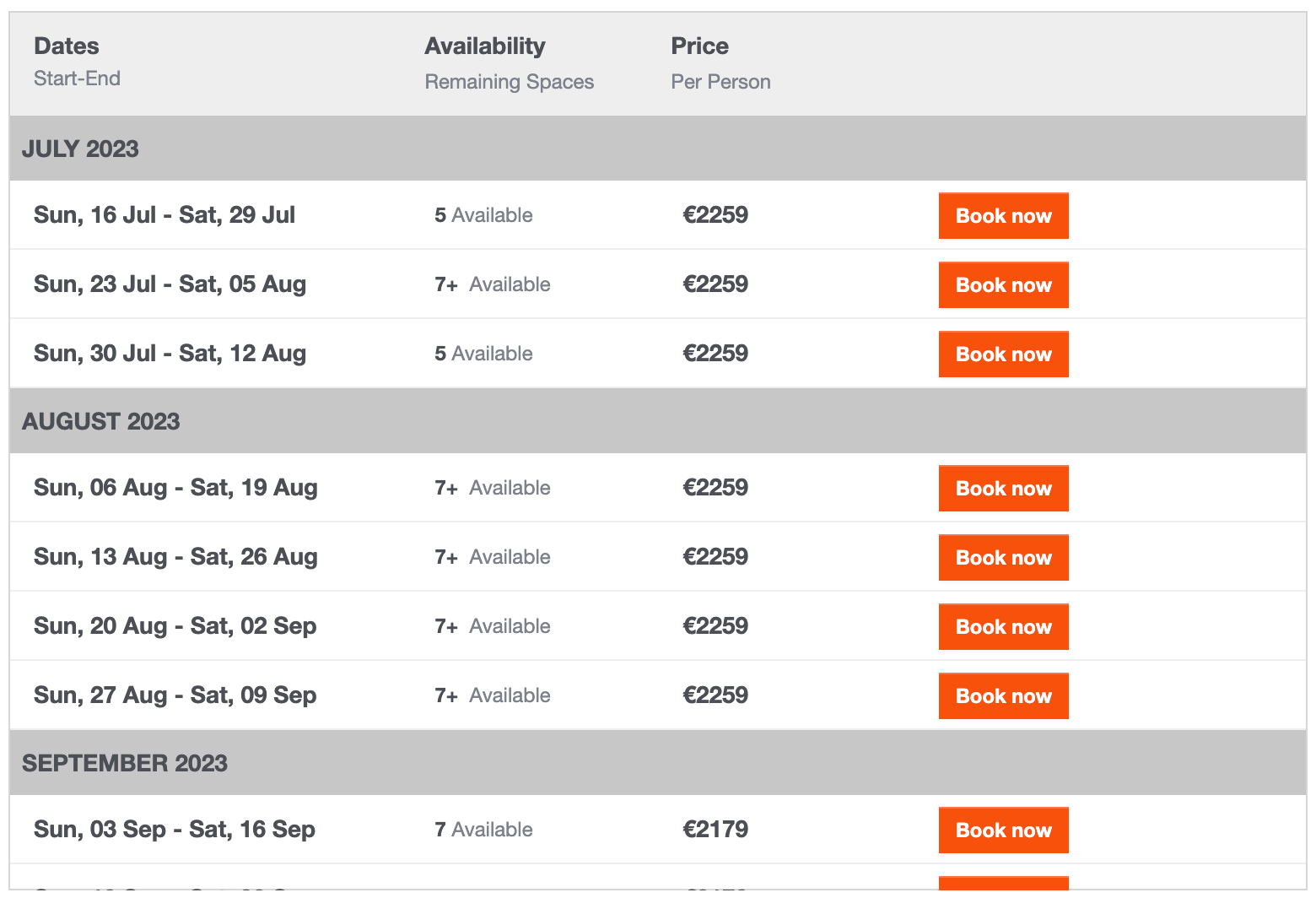1316x898 pixels.
Task: Click the 7 Available label for 03 Sep
Action: click(x=483, y=830)
